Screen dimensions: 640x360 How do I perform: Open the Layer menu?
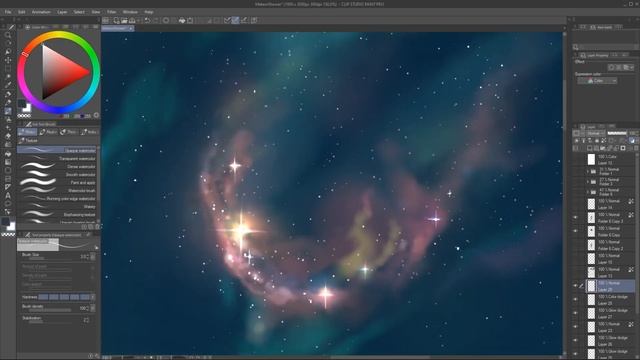tap(62, 12)
